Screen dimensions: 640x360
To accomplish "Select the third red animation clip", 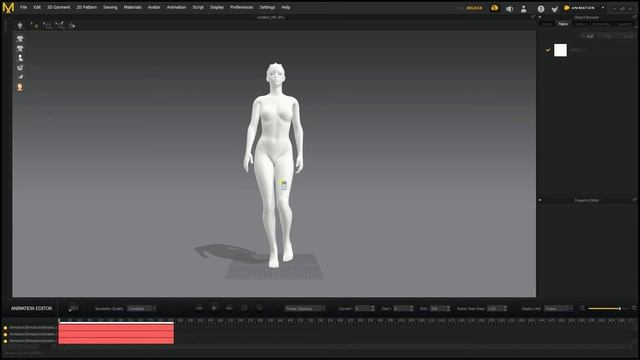I will point(116,340).
